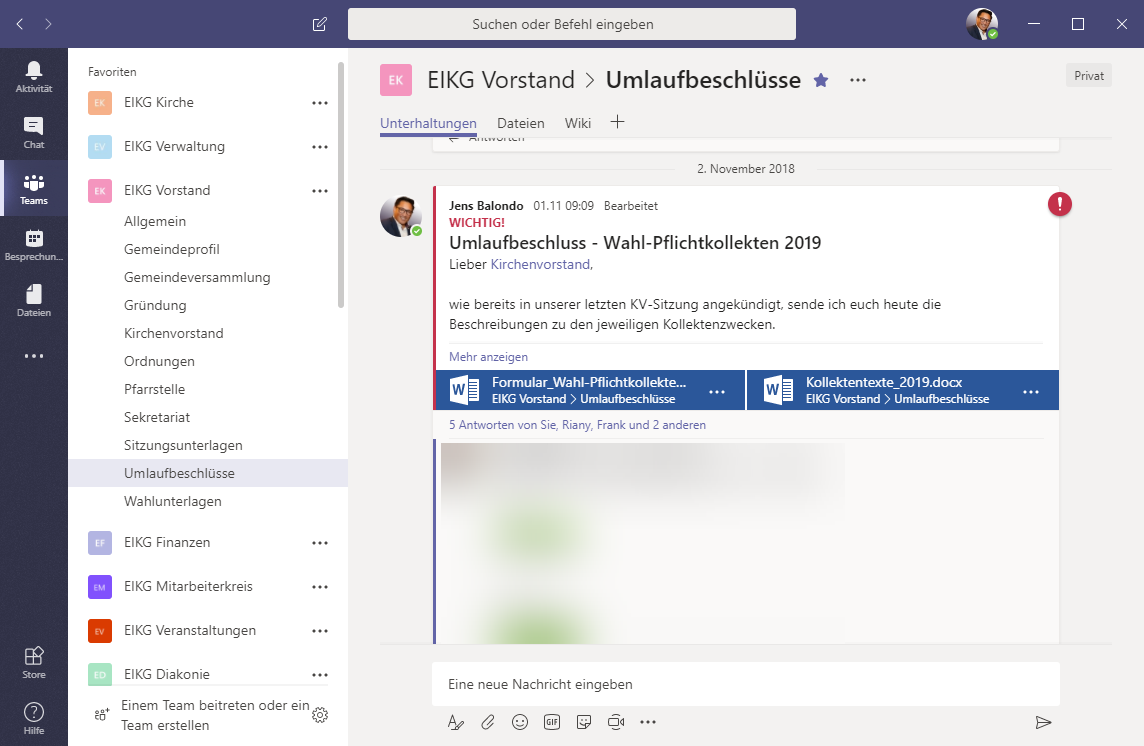
Task: Click the Privat label in channel header
Action: pyautogui.click(x=1089, y=76)
